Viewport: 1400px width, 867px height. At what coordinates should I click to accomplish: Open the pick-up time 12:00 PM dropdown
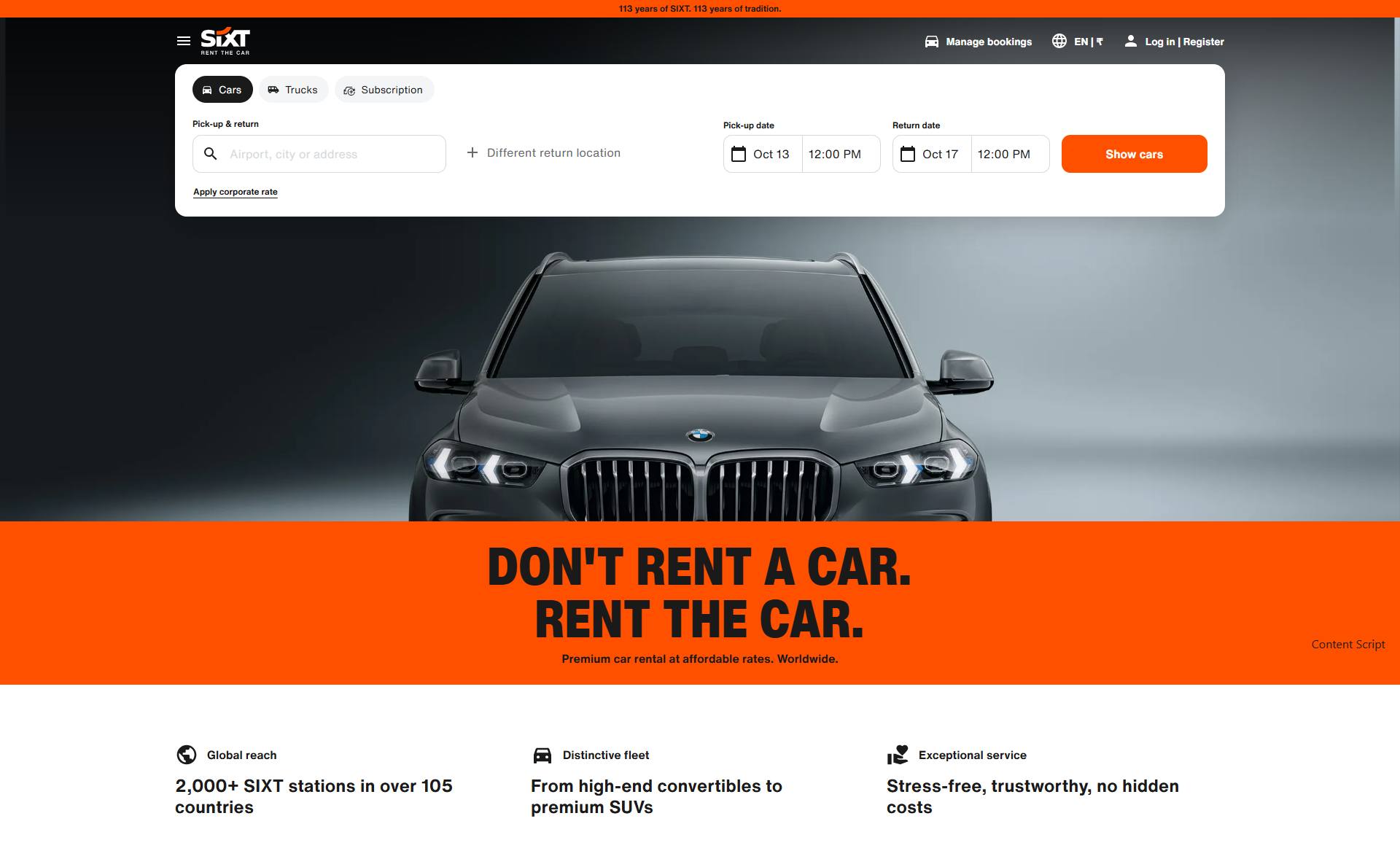point(841,154)
